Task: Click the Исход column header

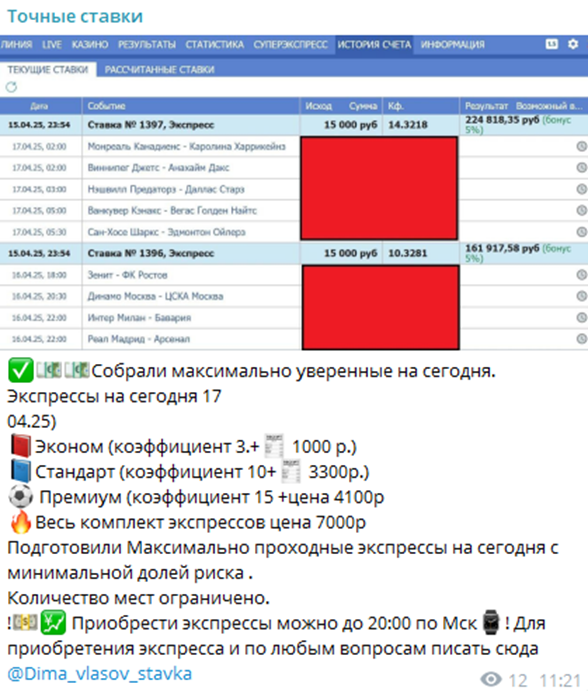Action: click(x=318, y=106)
